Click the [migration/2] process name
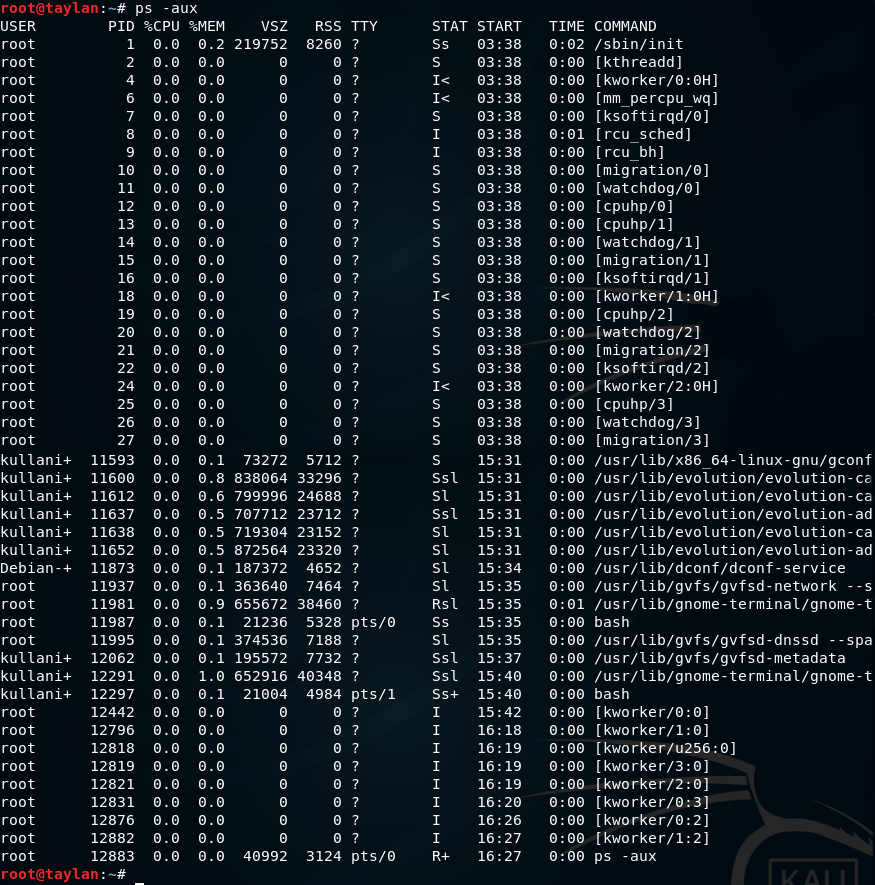The height and width of the screenshot is (885, 875). [x=652, y=351]
